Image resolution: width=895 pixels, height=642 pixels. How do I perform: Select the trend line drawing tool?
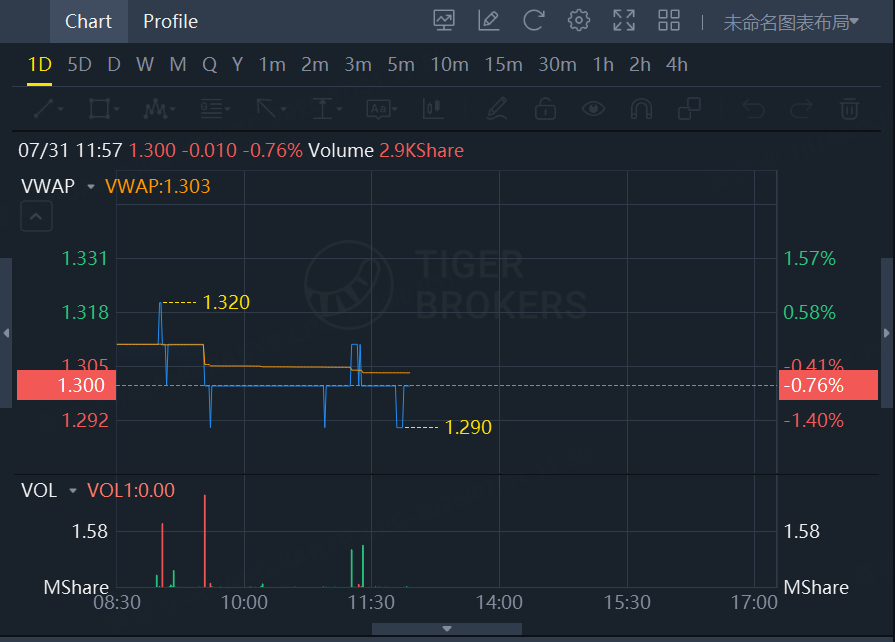point(45,108)
